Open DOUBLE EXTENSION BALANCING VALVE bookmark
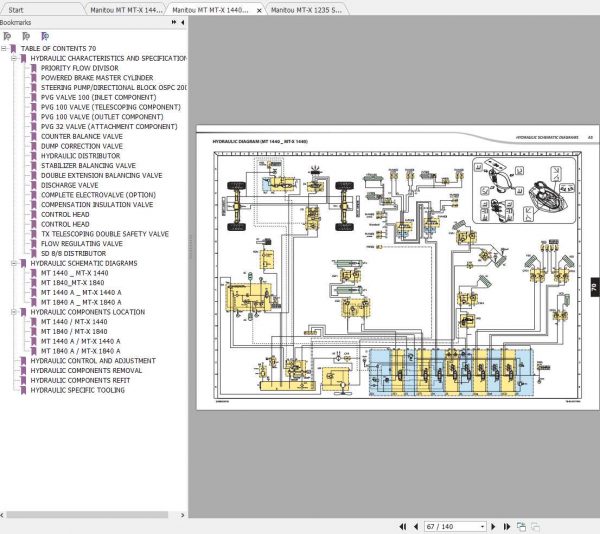 click(x=101, y=175)
